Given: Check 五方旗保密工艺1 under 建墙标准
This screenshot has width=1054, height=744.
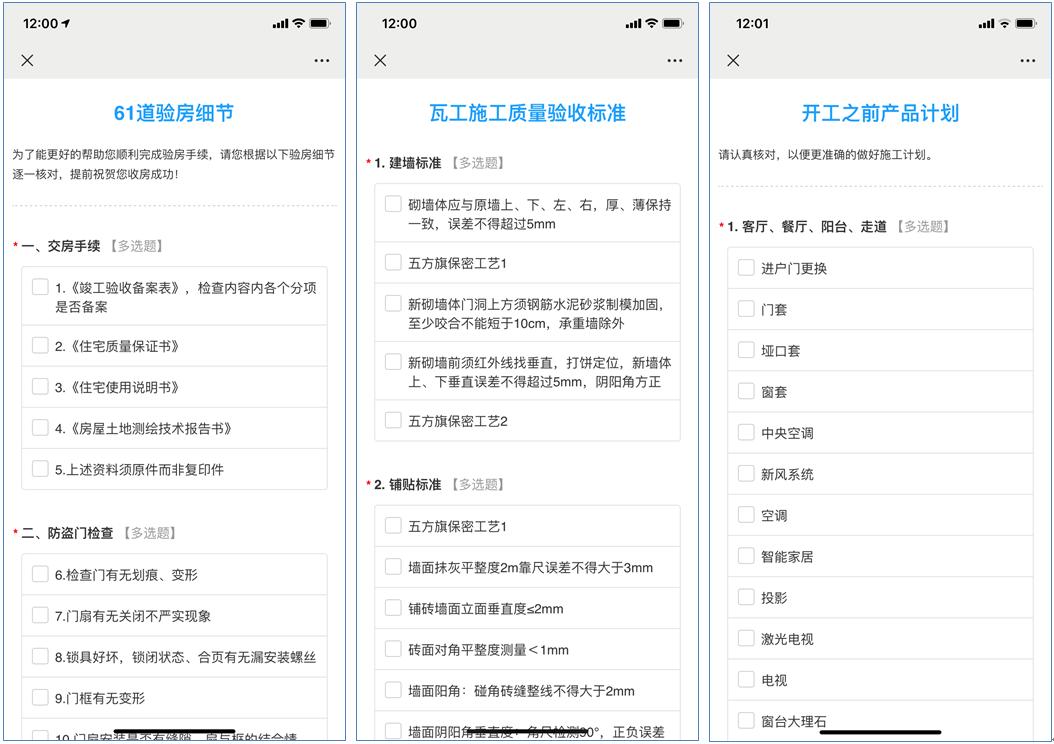Looking at the screenshot, I should 393,260.
